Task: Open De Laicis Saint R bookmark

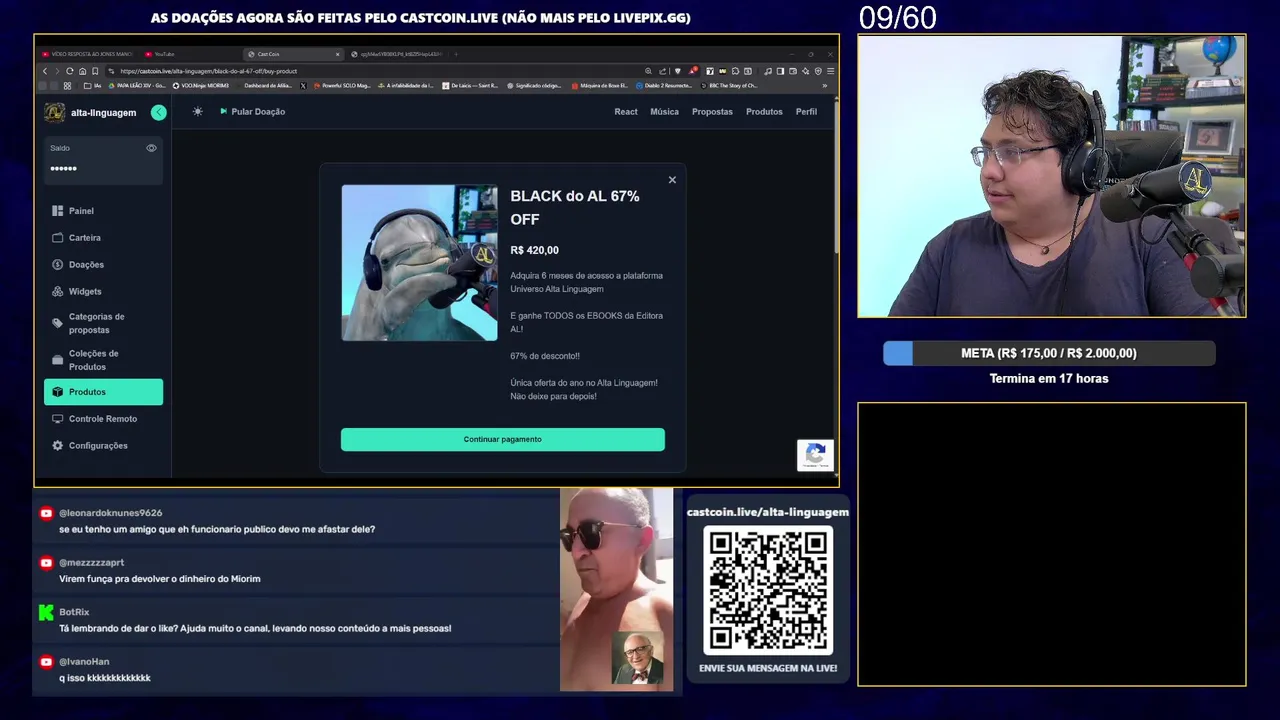Action: (470, 86)
